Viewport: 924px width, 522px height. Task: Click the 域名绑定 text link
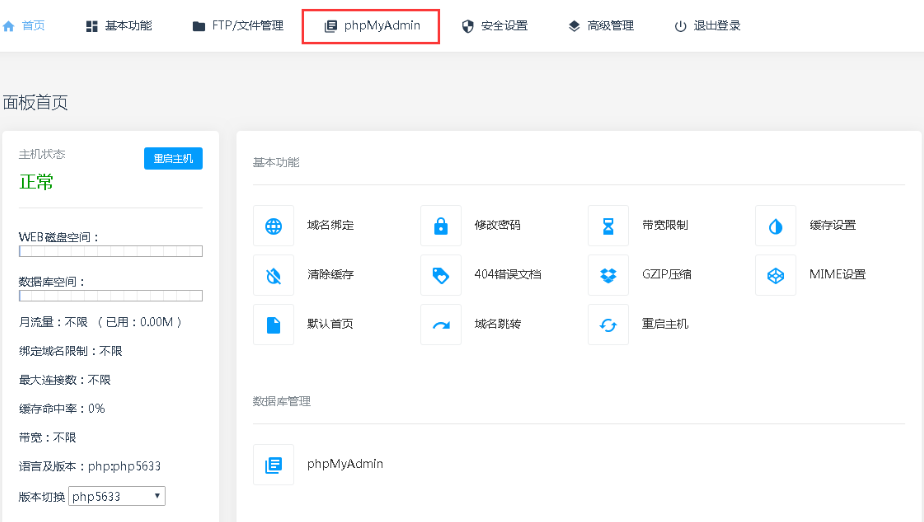click(330, 225)
